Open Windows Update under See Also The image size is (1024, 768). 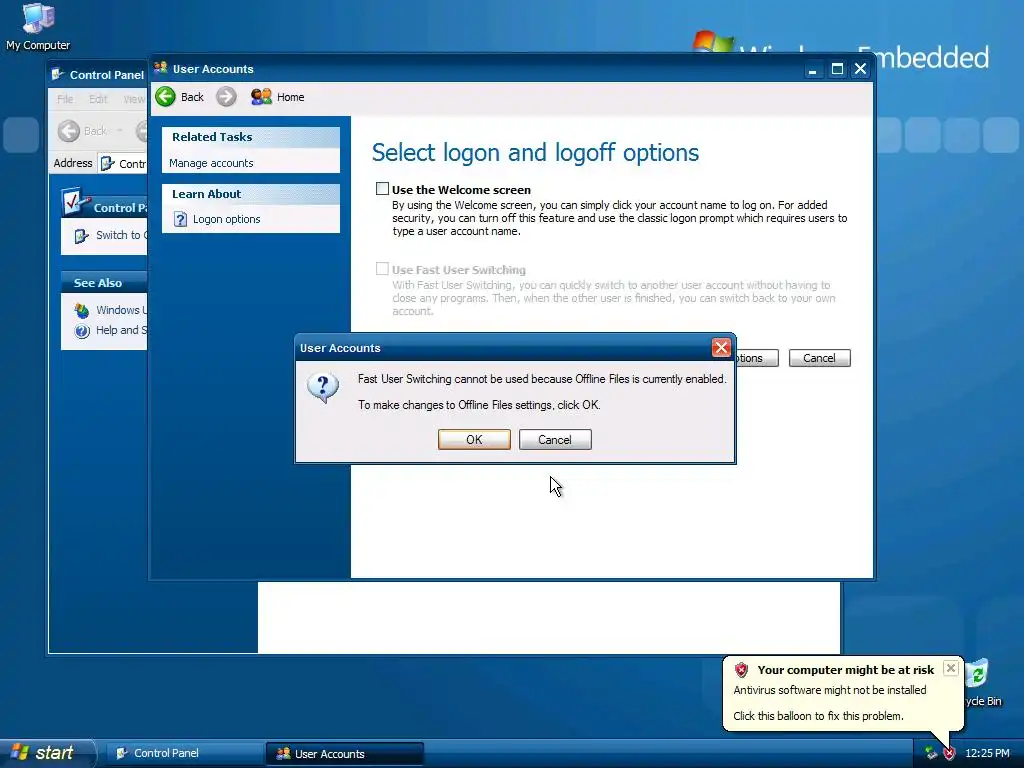[x=121, y=310]
